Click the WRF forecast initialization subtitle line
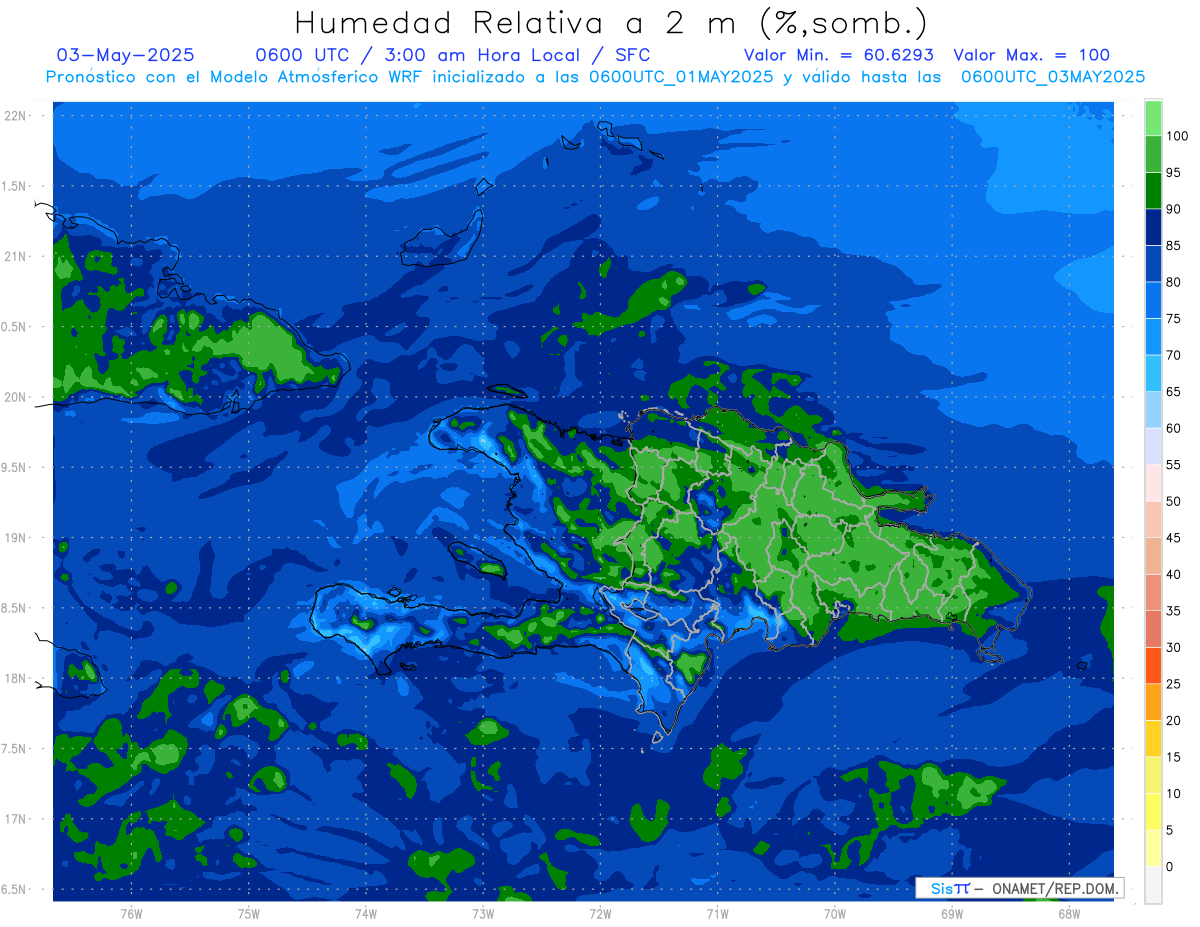 596,76
